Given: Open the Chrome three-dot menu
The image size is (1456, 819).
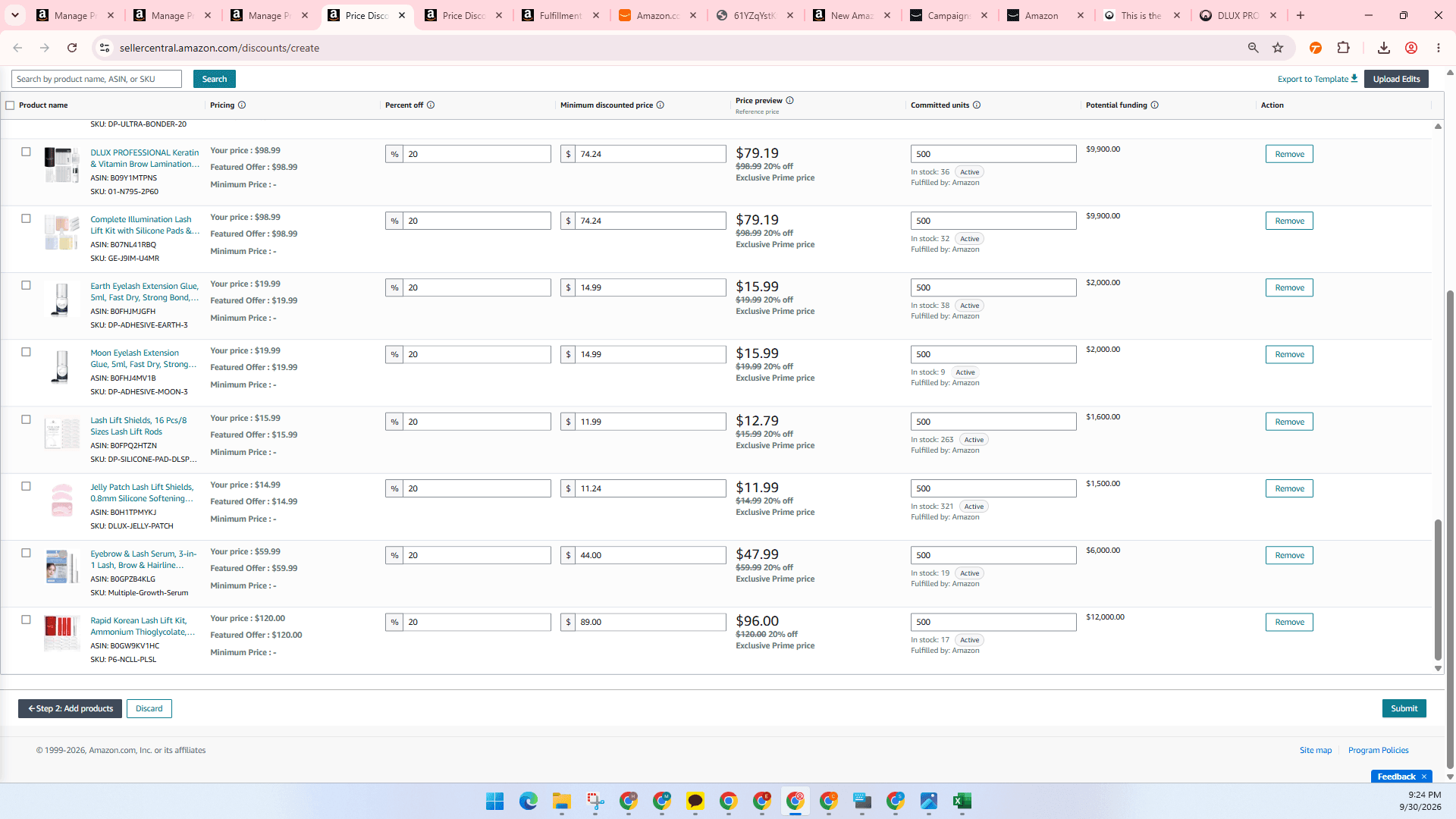Looking at the screenshot, I should (1439, 48).
